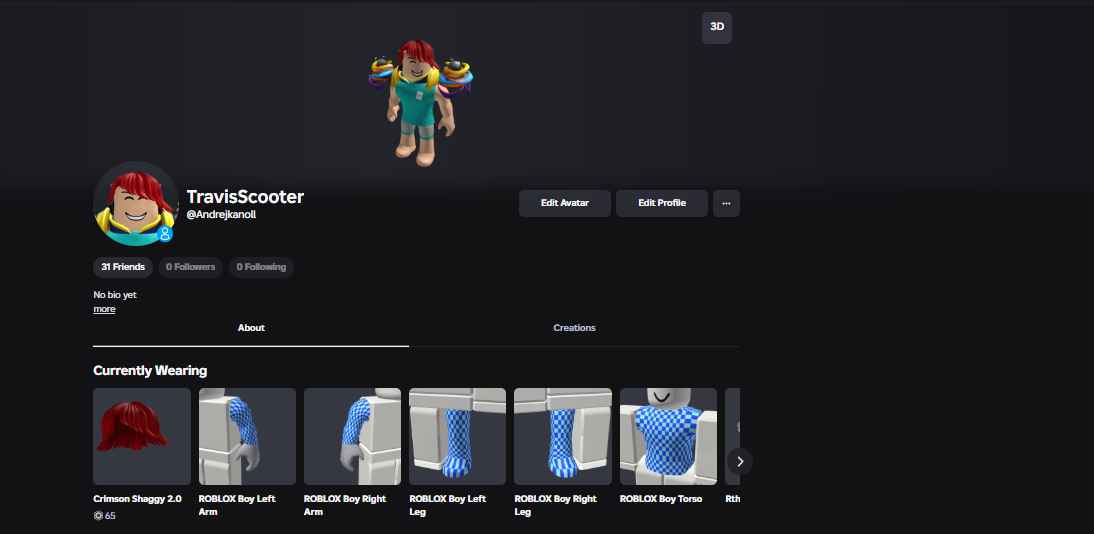Image resolution: width=1094 pixels, height=534 pixels.
Task: Click the TravisScooter display name
Action: tap(245, 197)
